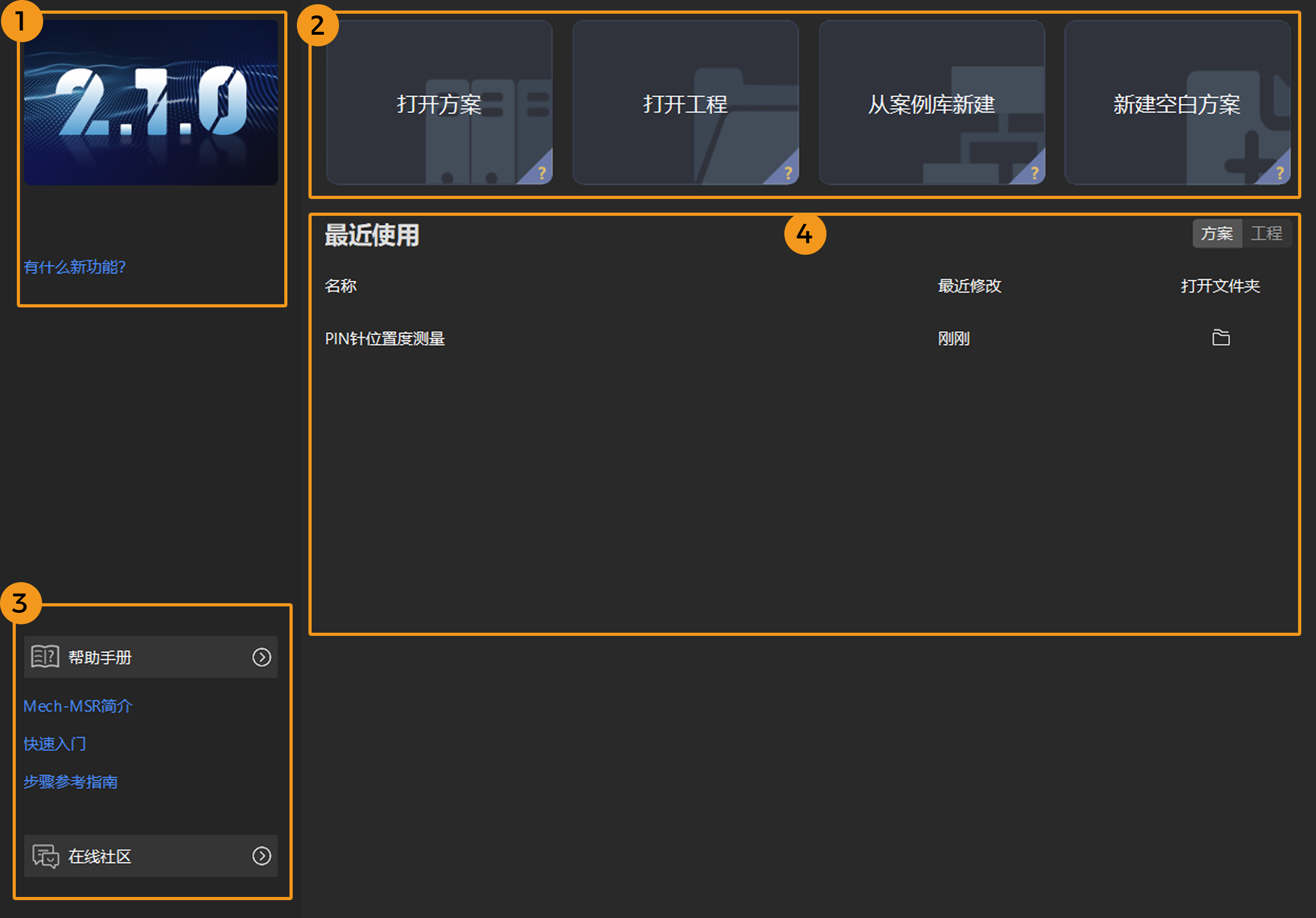Open the 快速入门 link
The width and height of the screenshot is (1316, 918).
[55, 744]
